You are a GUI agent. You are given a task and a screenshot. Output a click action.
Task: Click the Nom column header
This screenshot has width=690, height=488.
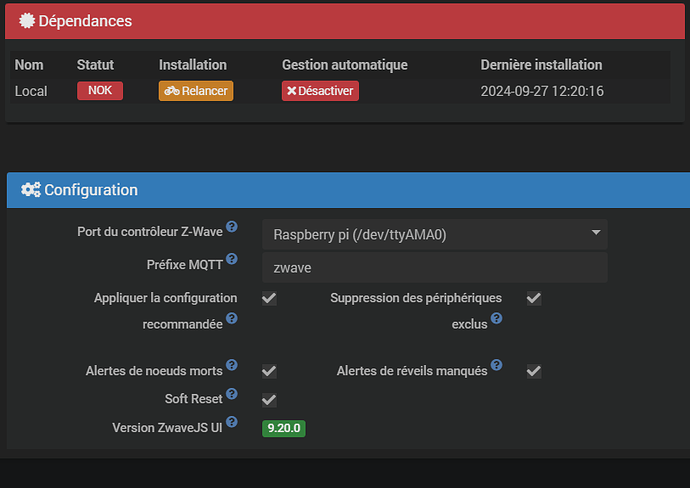click(x=29, y=65)
